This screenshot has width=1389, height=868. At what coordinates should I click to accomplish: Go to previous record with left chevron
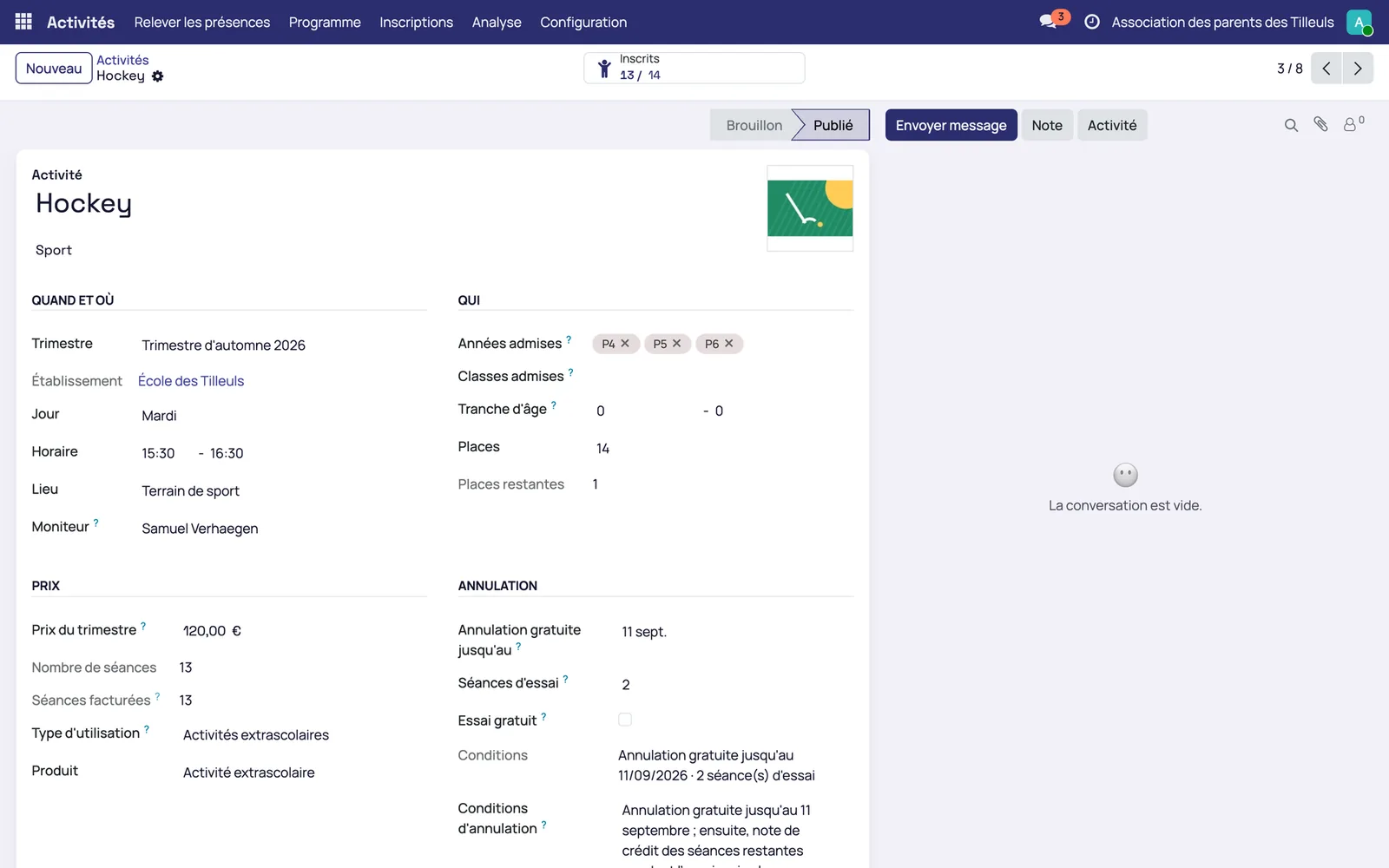pyautogui.click(x=1326, y=69)
